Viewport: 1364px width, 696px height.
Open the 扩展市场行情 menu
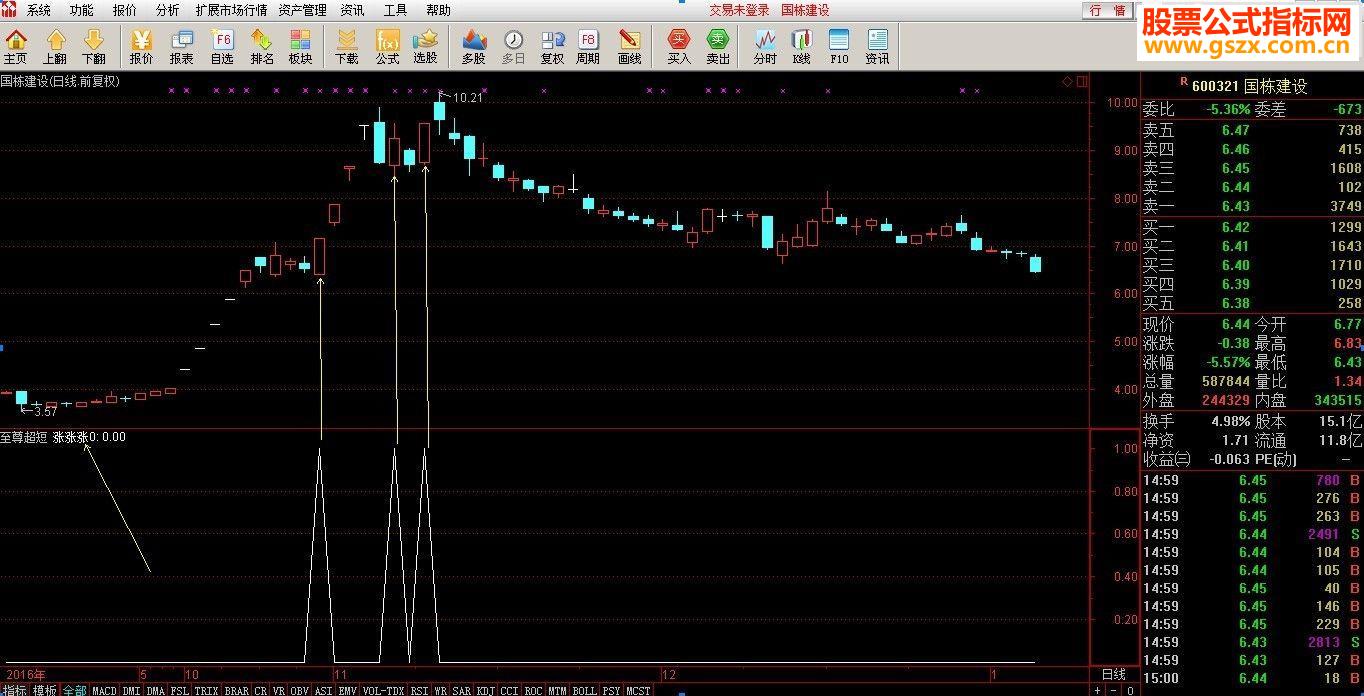(x=231, y=10)
